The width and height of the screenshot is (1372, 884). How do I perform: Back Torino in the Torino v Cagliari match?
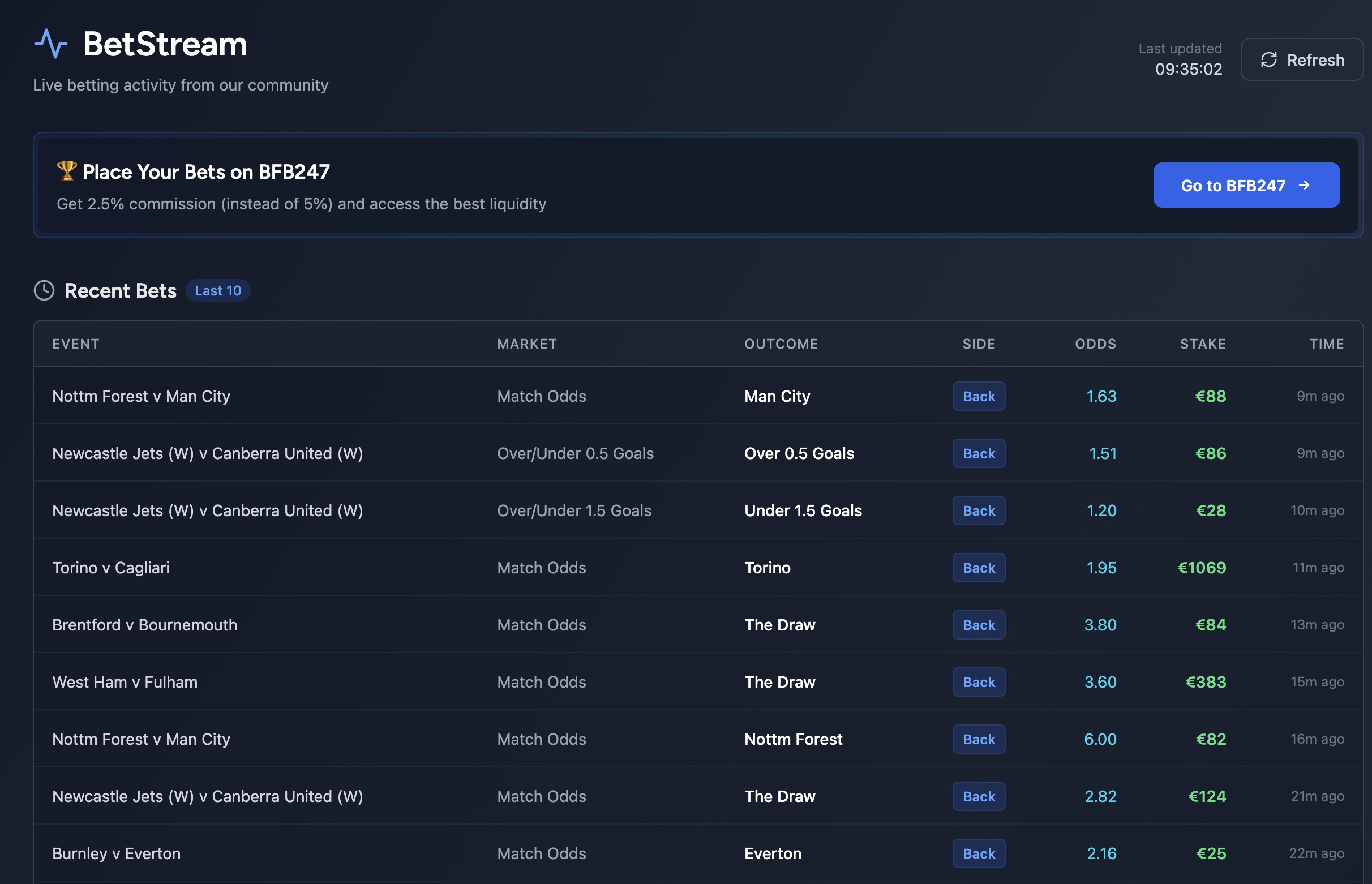pos(978,567)
